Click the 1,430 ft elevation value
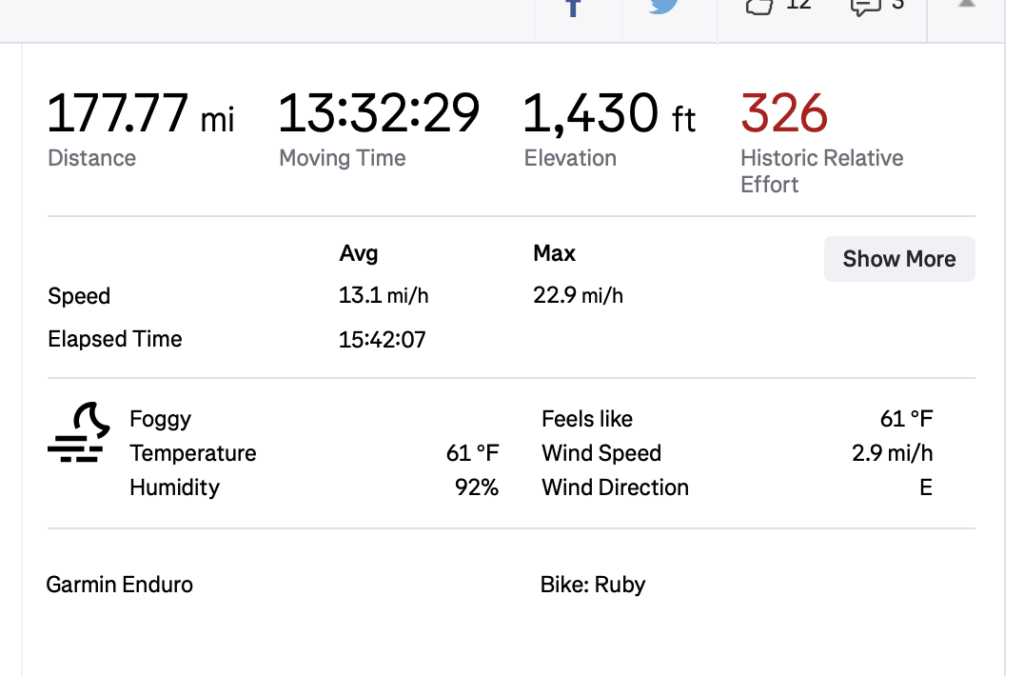 (608, 114)
